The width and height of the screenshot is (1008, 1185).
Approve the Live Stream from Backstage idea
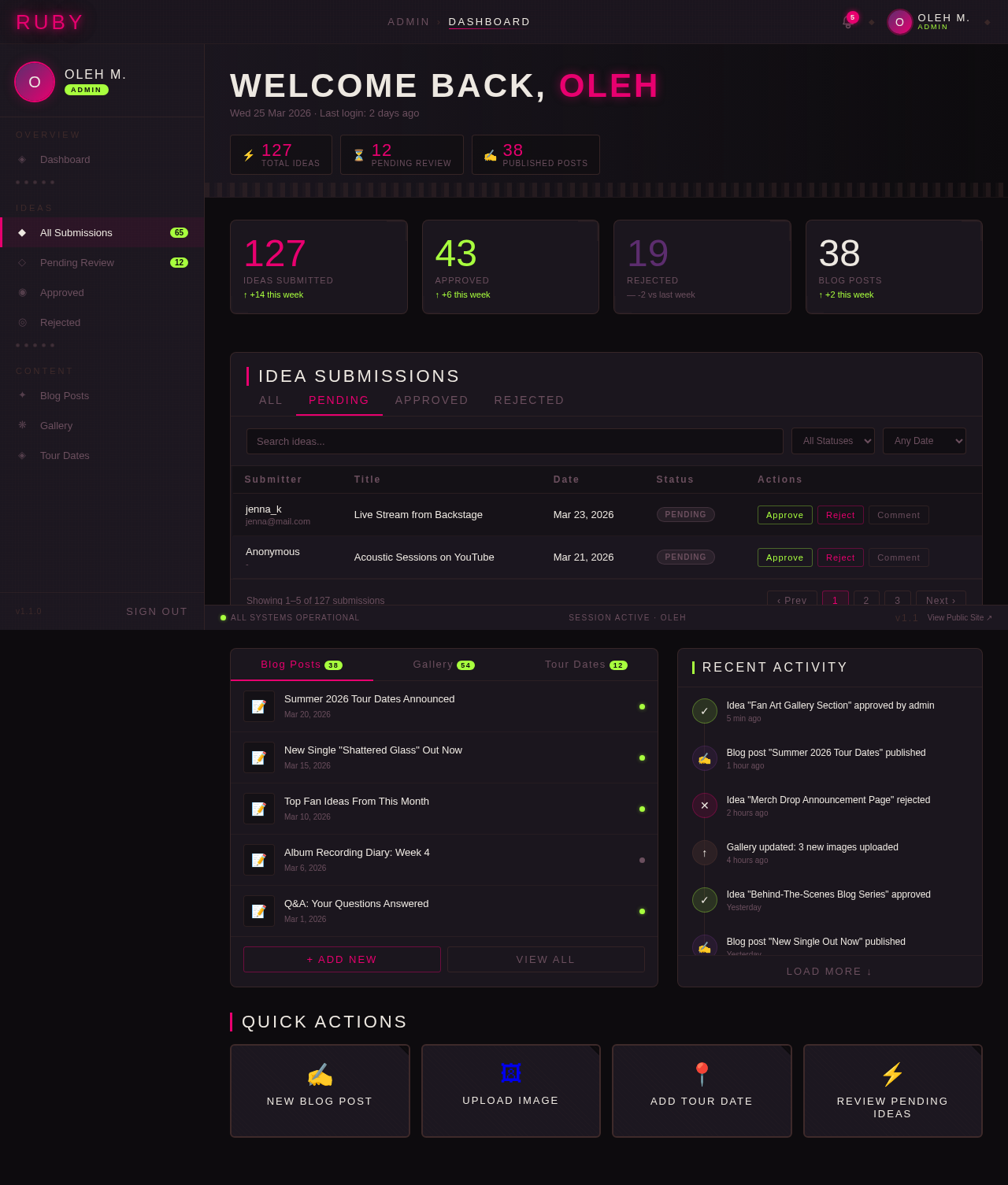tap(784, 514)
